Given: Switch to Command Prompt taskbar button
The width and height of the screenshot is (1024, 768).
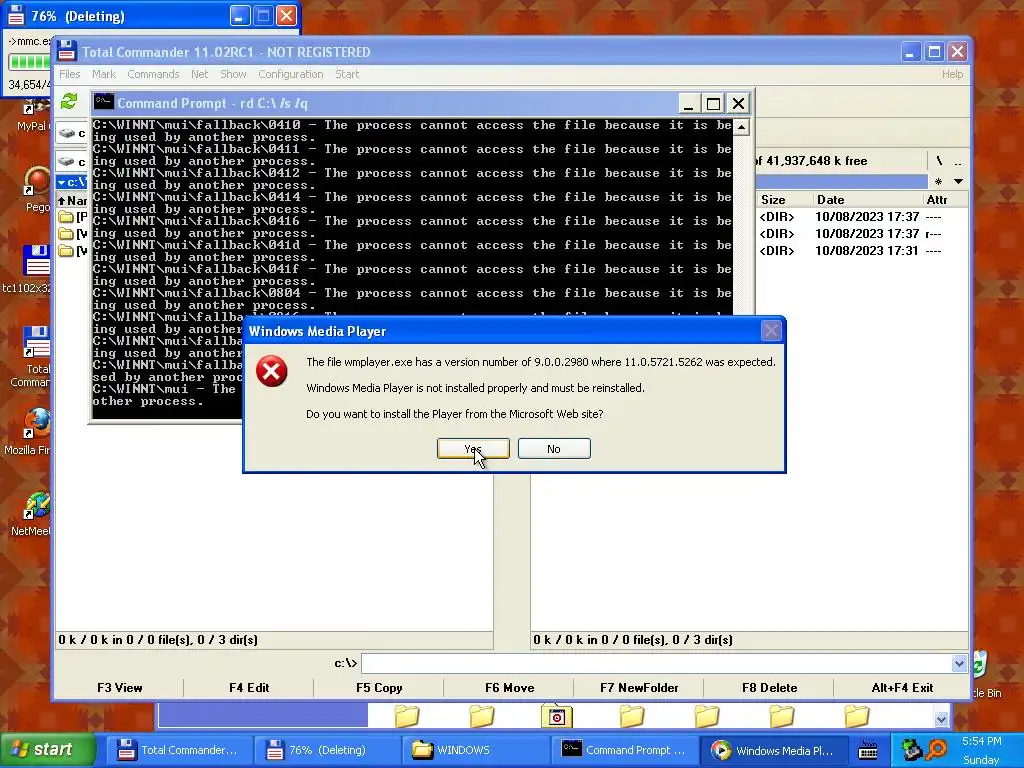Looking at the screenshot, I should (x=624, y=750).
